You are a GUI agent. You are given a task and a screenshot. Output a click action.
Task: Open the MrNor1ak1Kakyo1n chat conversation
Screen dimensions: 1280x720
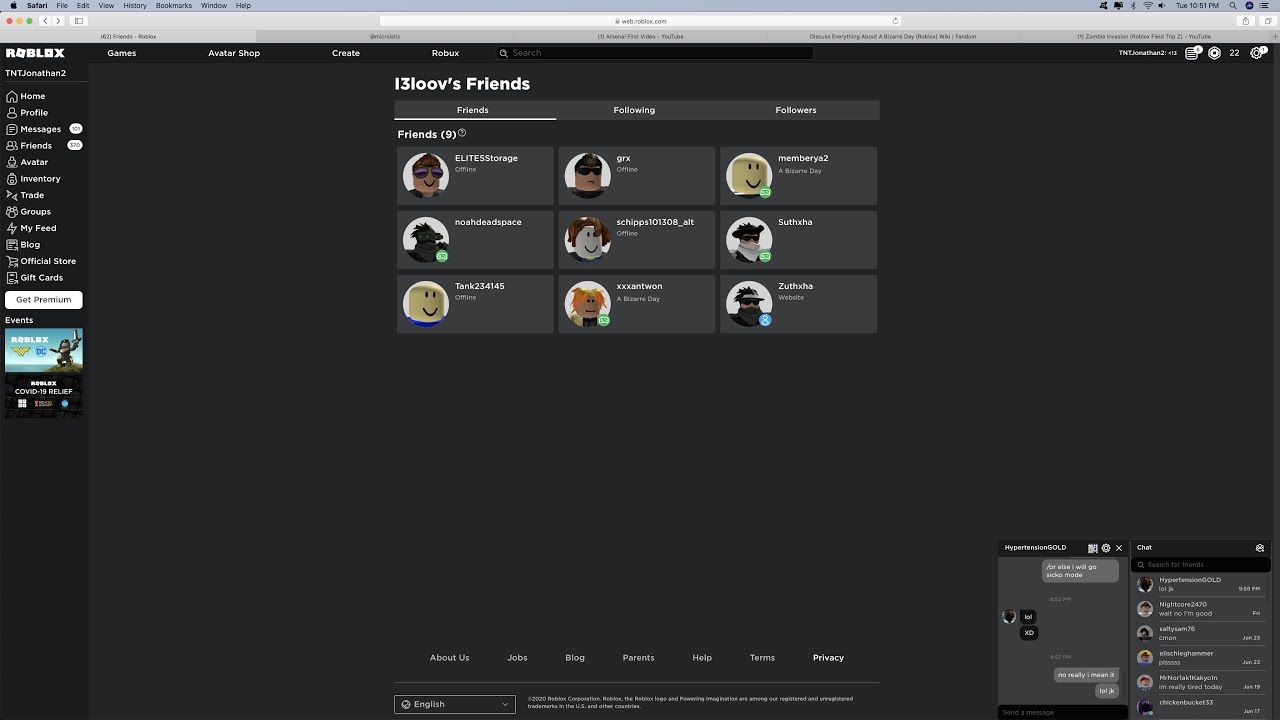click(x=1201, y=682)
